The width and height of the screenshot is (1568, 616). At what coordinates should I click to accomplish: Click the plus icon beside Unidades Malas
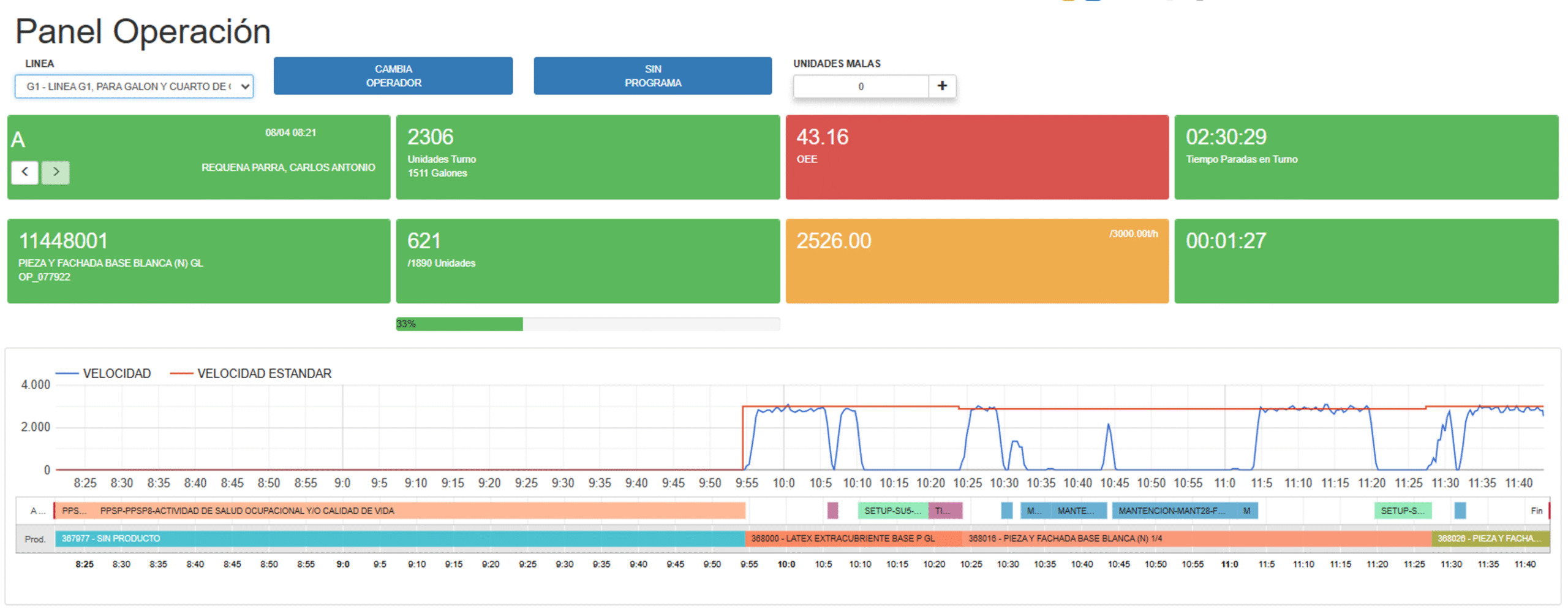click(x=941, y=86)
